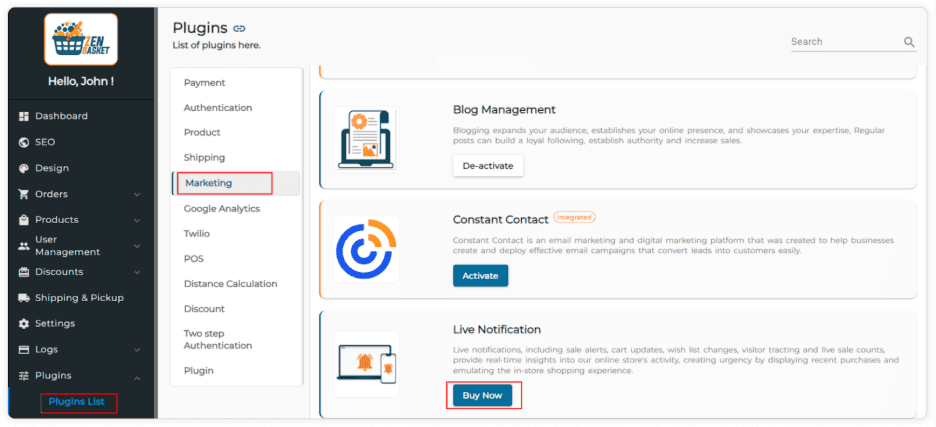Select the Marketing plugin category
This screenshot has height=427, width=936.
pyautogui.click(x=208, y=183)
